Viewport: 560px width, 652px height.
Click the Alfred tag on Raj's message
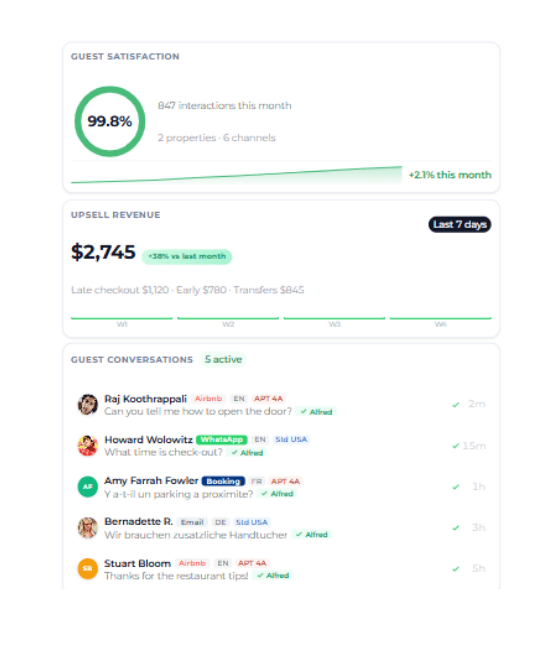(317, 412)
